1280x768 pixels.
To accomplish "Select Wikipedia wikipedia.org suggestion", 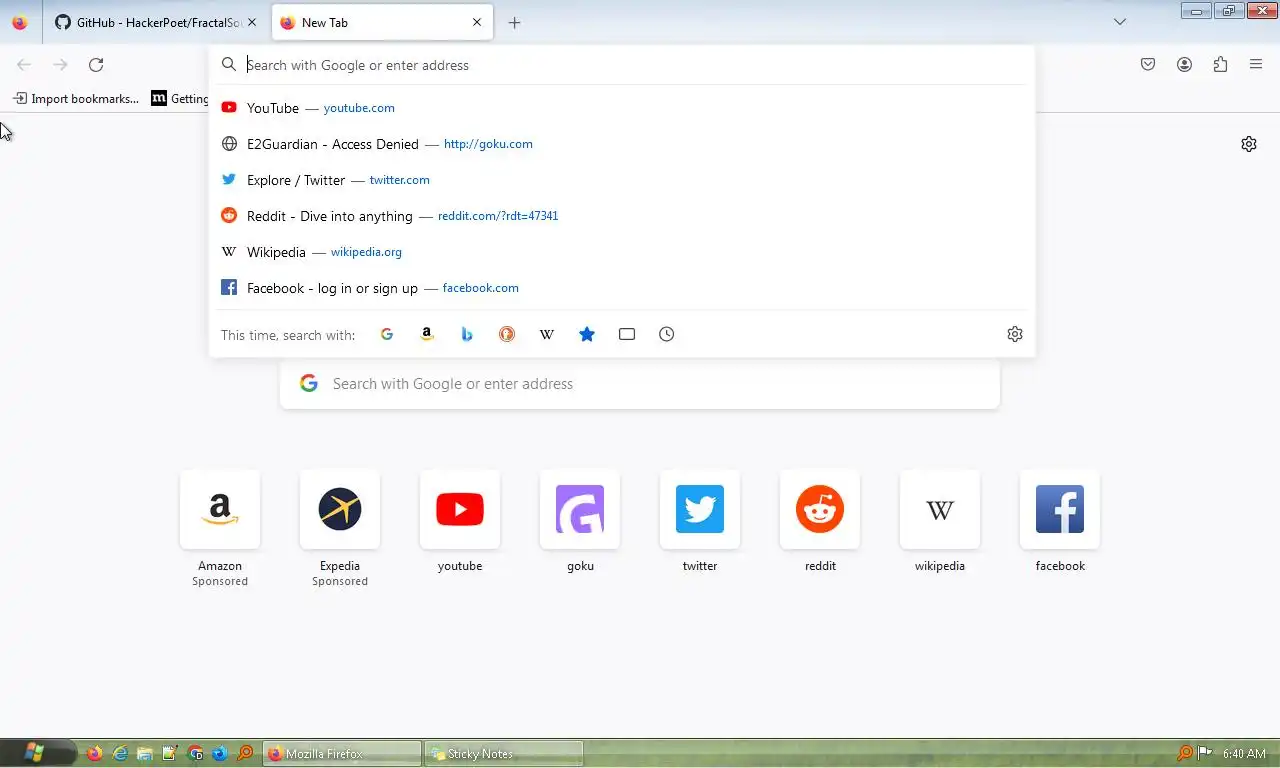I will (622, 252).
